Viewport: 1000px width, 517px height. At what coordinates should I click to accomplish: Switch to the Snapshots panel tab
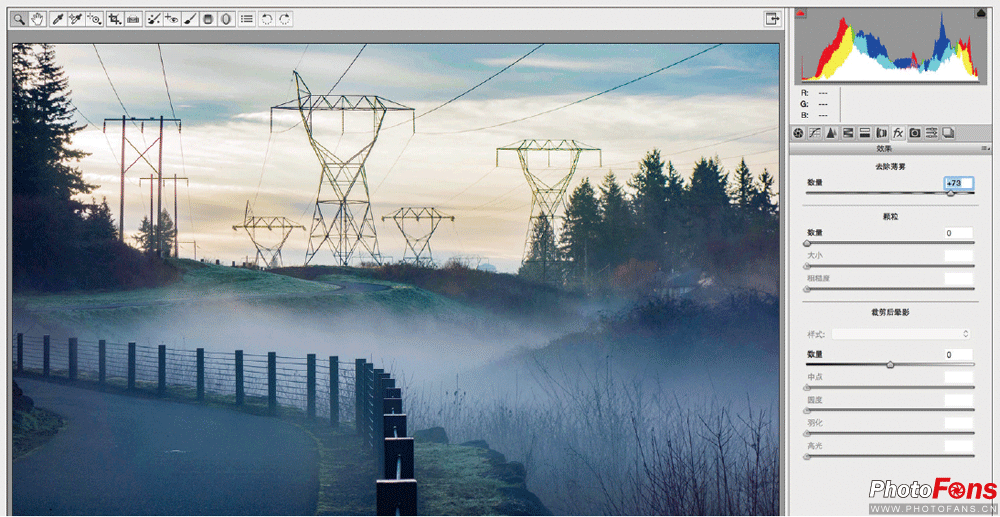(x=948, y=133)
